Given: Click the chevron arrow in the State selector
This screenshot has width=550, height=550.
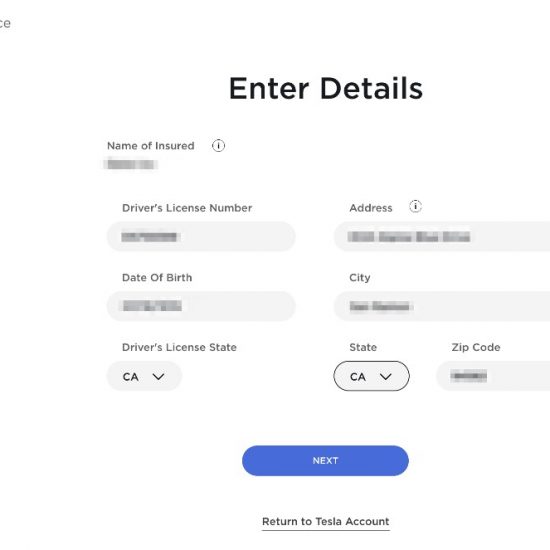Looking at the screenshot, I should pyautogui.click(x=385, y=377).
